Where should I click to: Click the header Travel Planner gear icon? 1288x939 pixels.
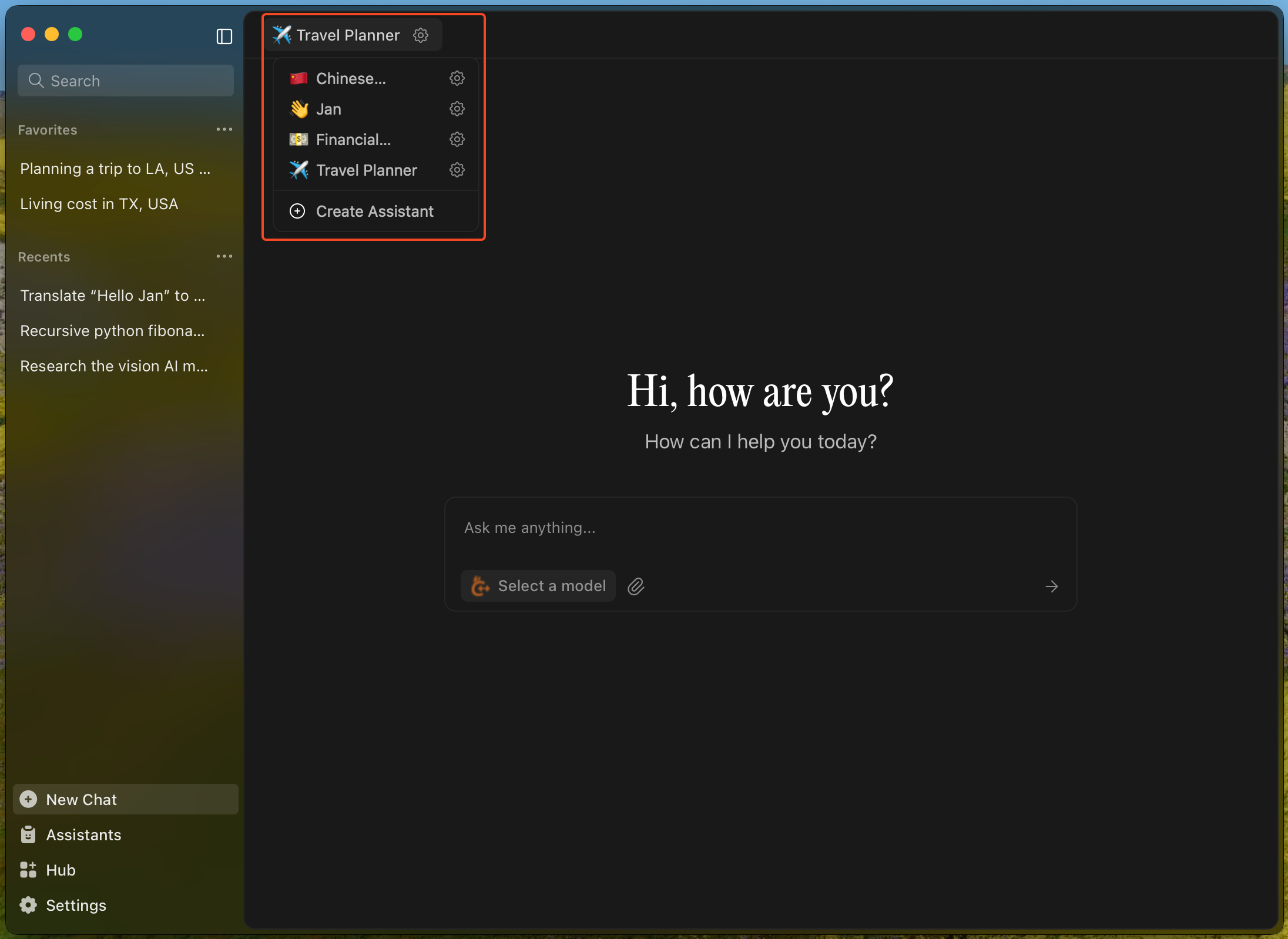(x=421, y=35)
